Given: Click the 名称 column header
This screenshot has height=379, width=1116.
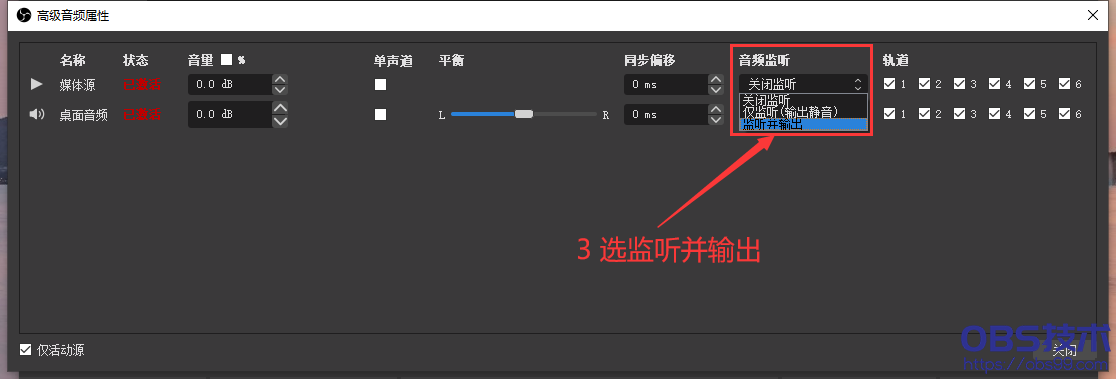Looking at the screenshot, I should coord(73,60).
